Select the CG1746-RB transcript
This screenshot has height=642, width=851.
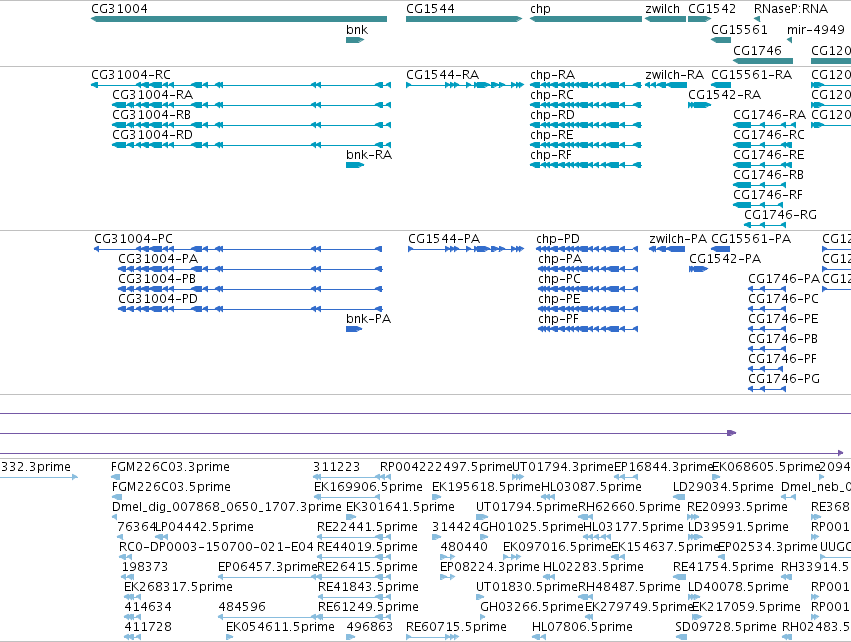[760, 185]
